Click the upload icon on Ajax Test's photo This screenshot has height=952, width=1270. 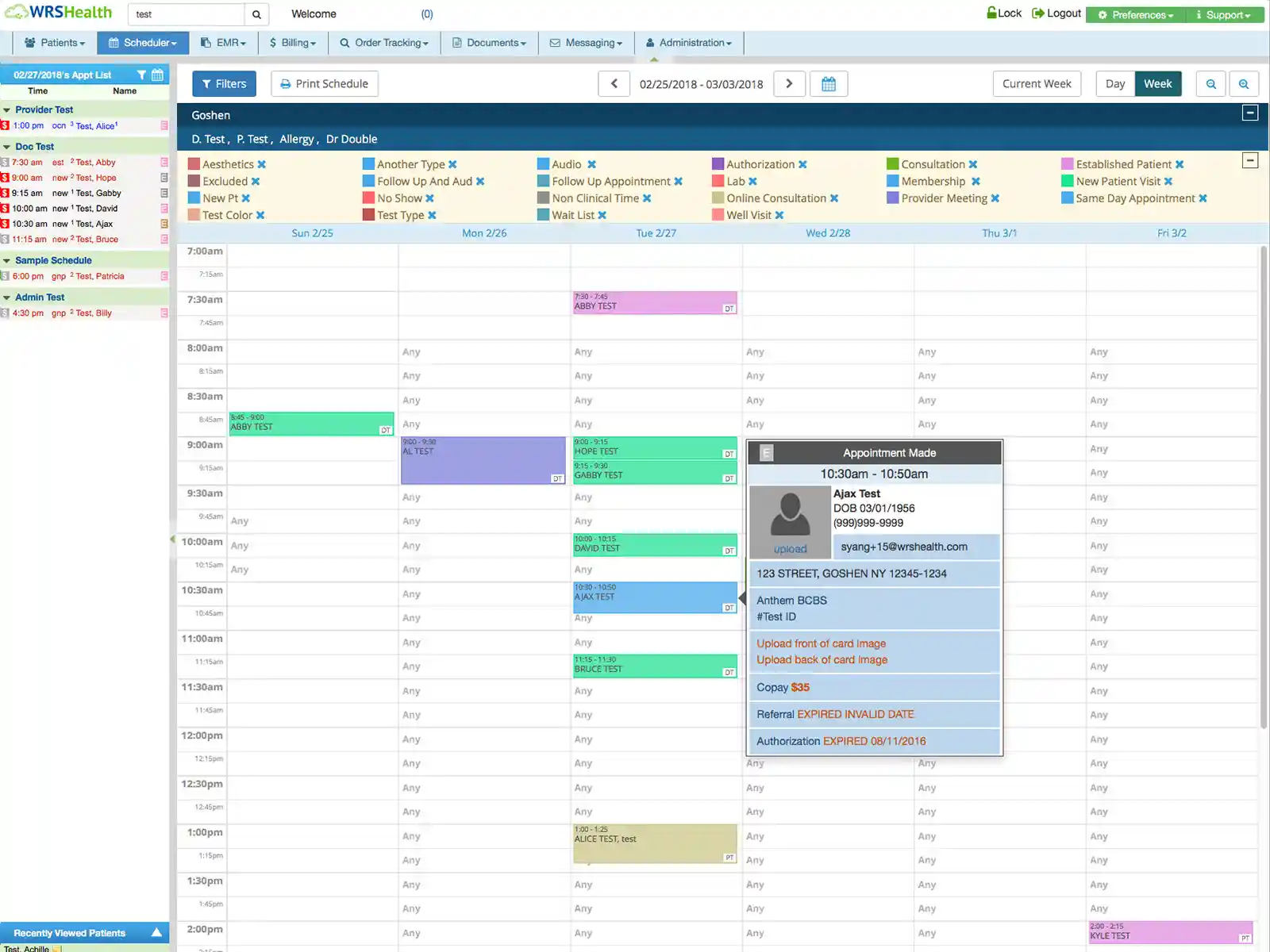[x=791, y=547]
